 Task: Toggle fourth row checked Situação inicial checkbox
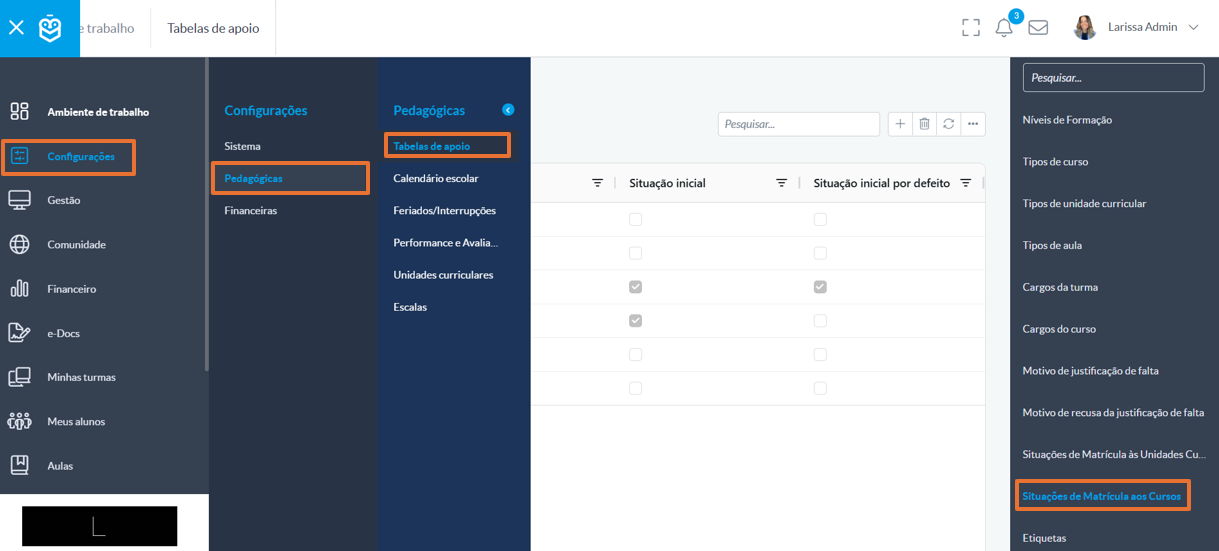click(635, 321)
